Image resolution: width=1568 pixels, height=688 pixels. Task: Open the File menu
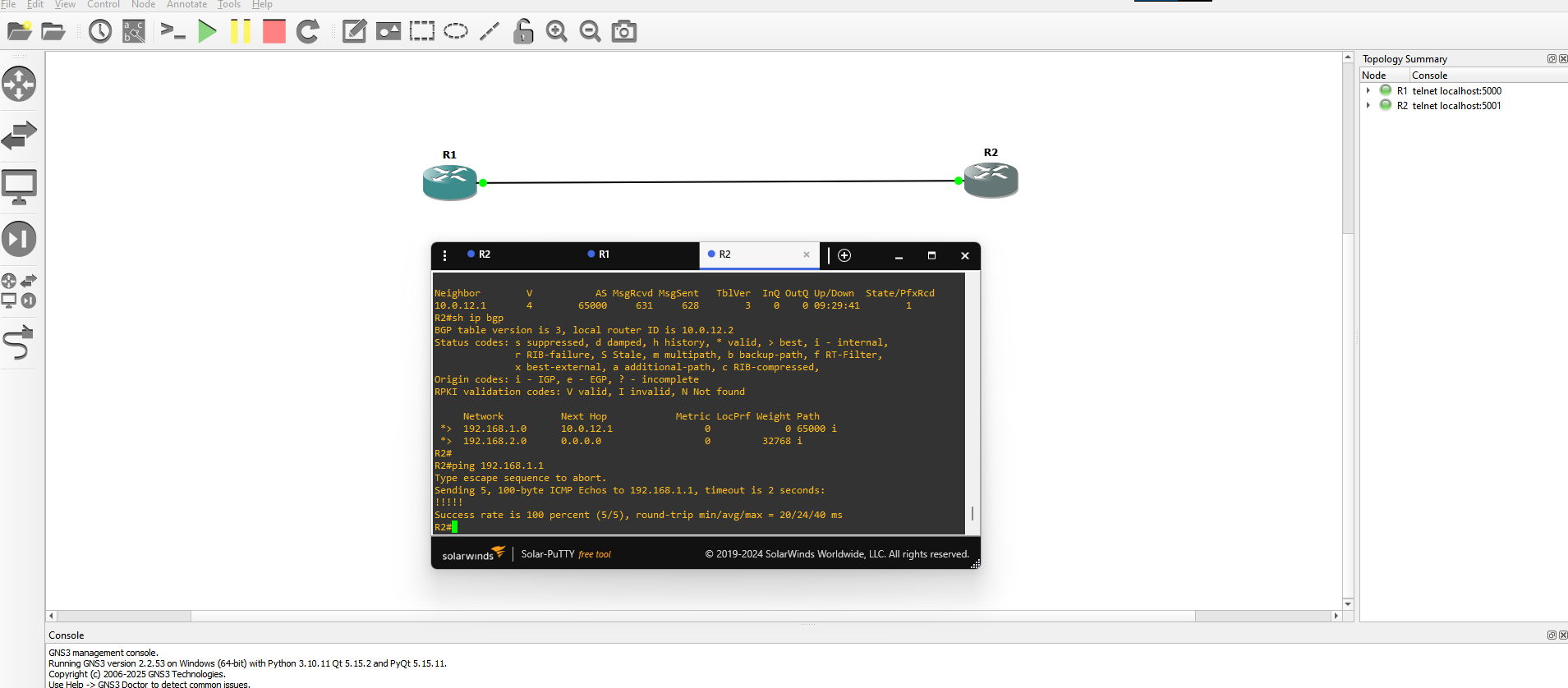click(8, 4)
